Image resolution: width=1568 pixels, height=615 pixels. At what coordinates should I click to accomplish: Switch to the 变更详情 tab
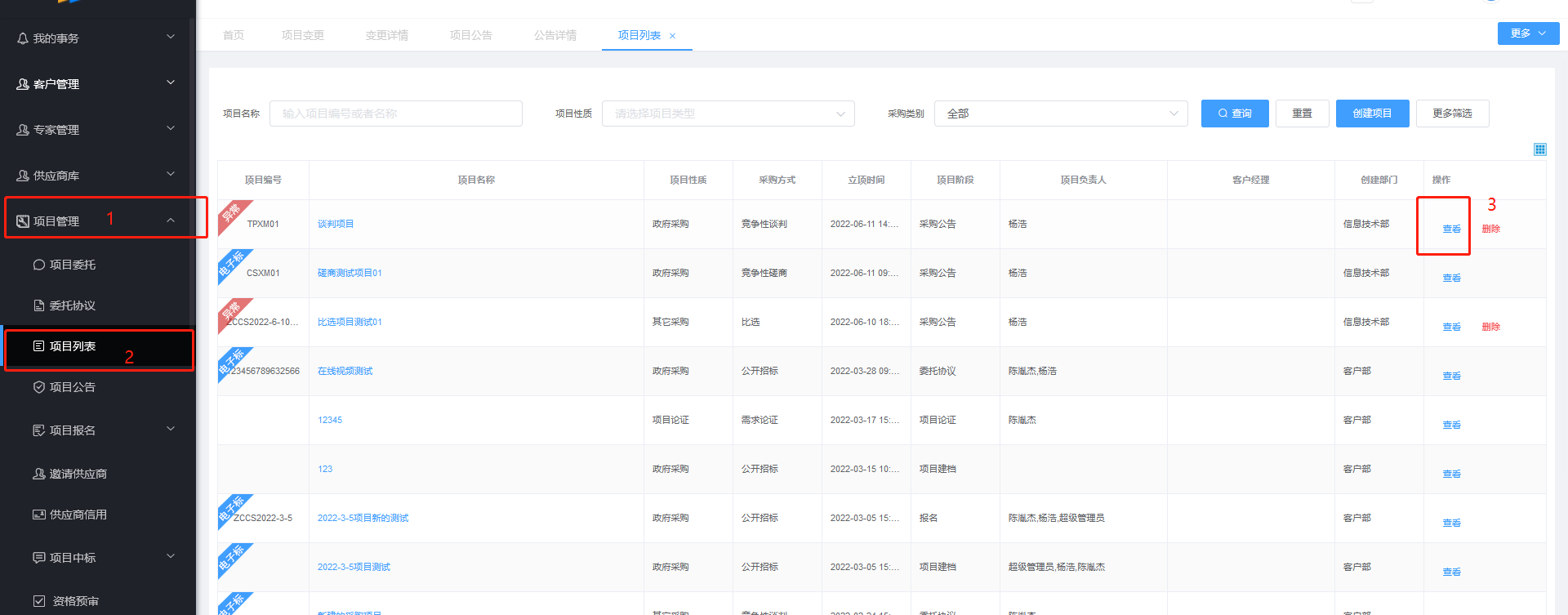[387, 35]
